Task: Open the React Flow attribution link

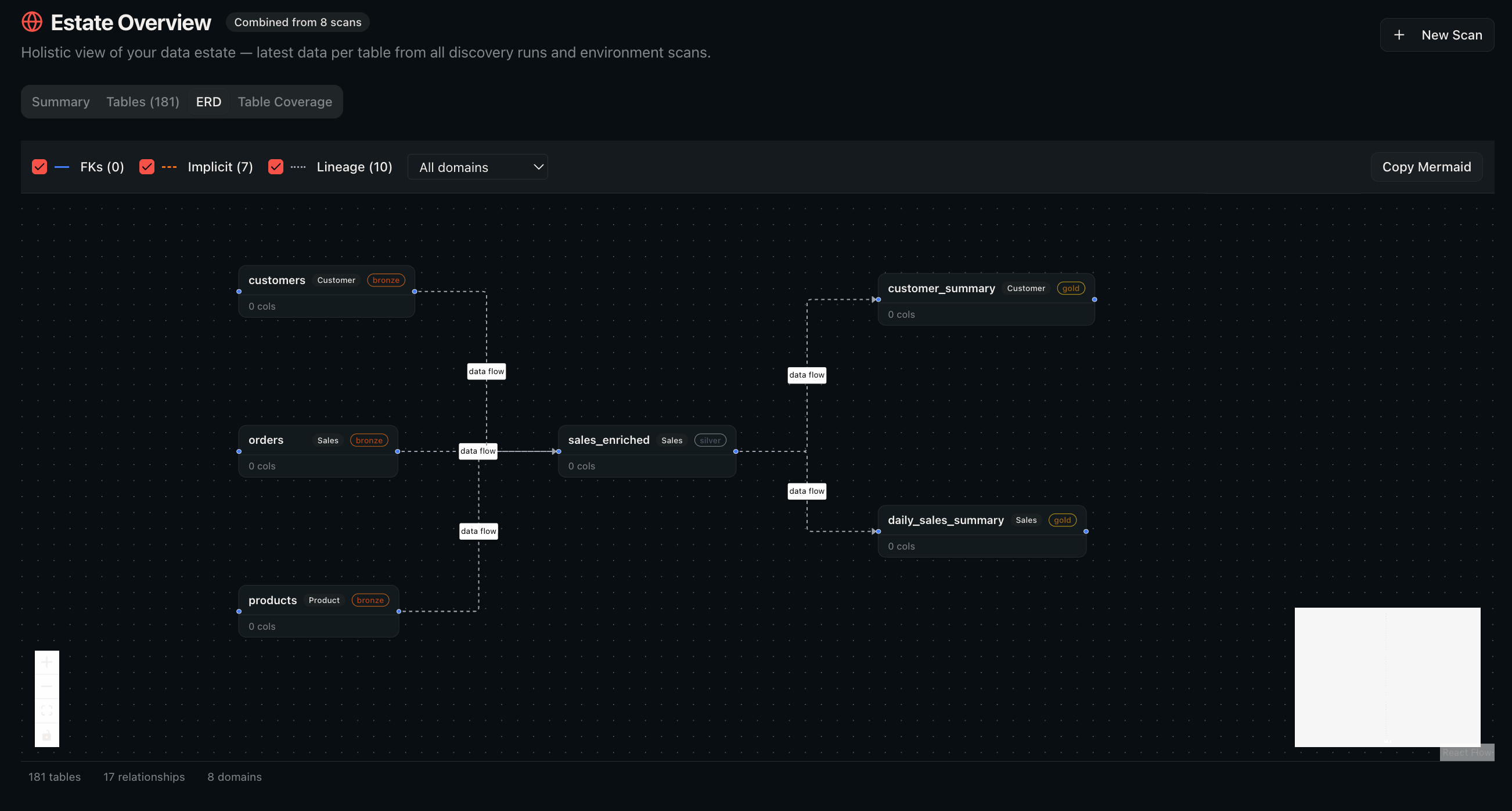Action: click(x=1467, y=753)
